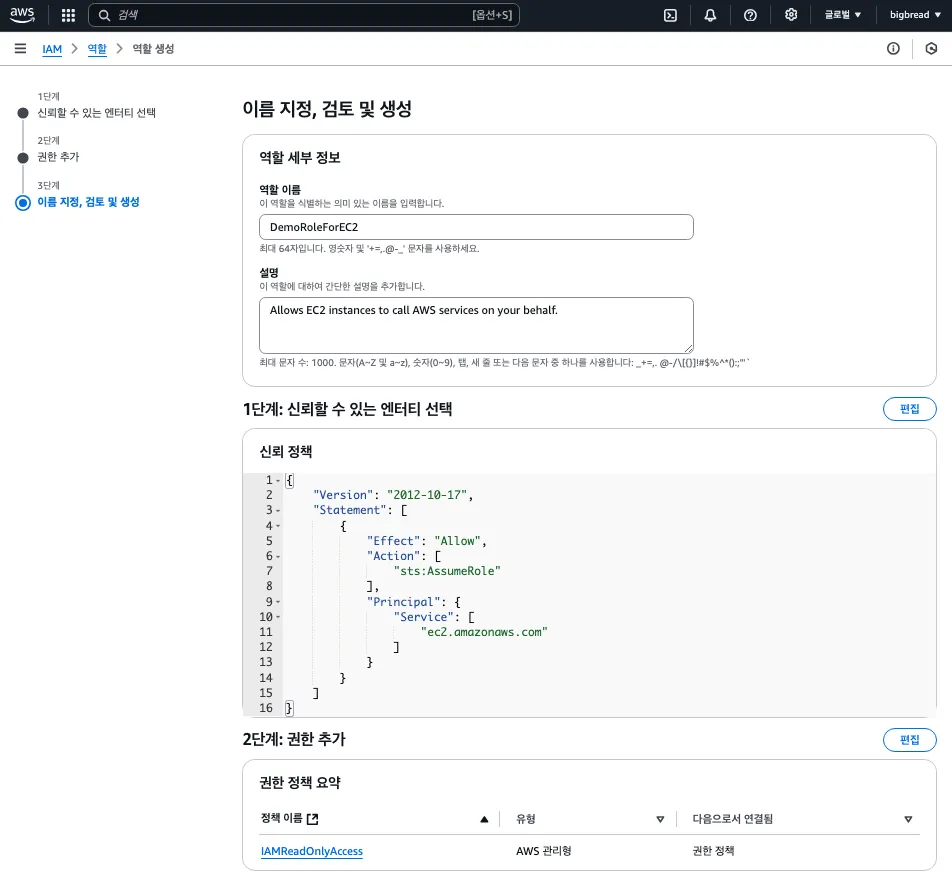Image resolution: width=952 pixels, height=882 pixels.
Task: Sort the 다음으로서 연결됨 column
Action: click(908, 819)
